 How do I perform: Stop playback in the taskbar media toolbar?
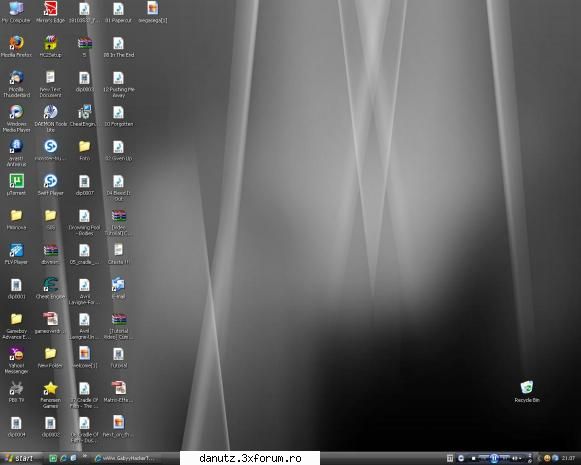point(474,458)
